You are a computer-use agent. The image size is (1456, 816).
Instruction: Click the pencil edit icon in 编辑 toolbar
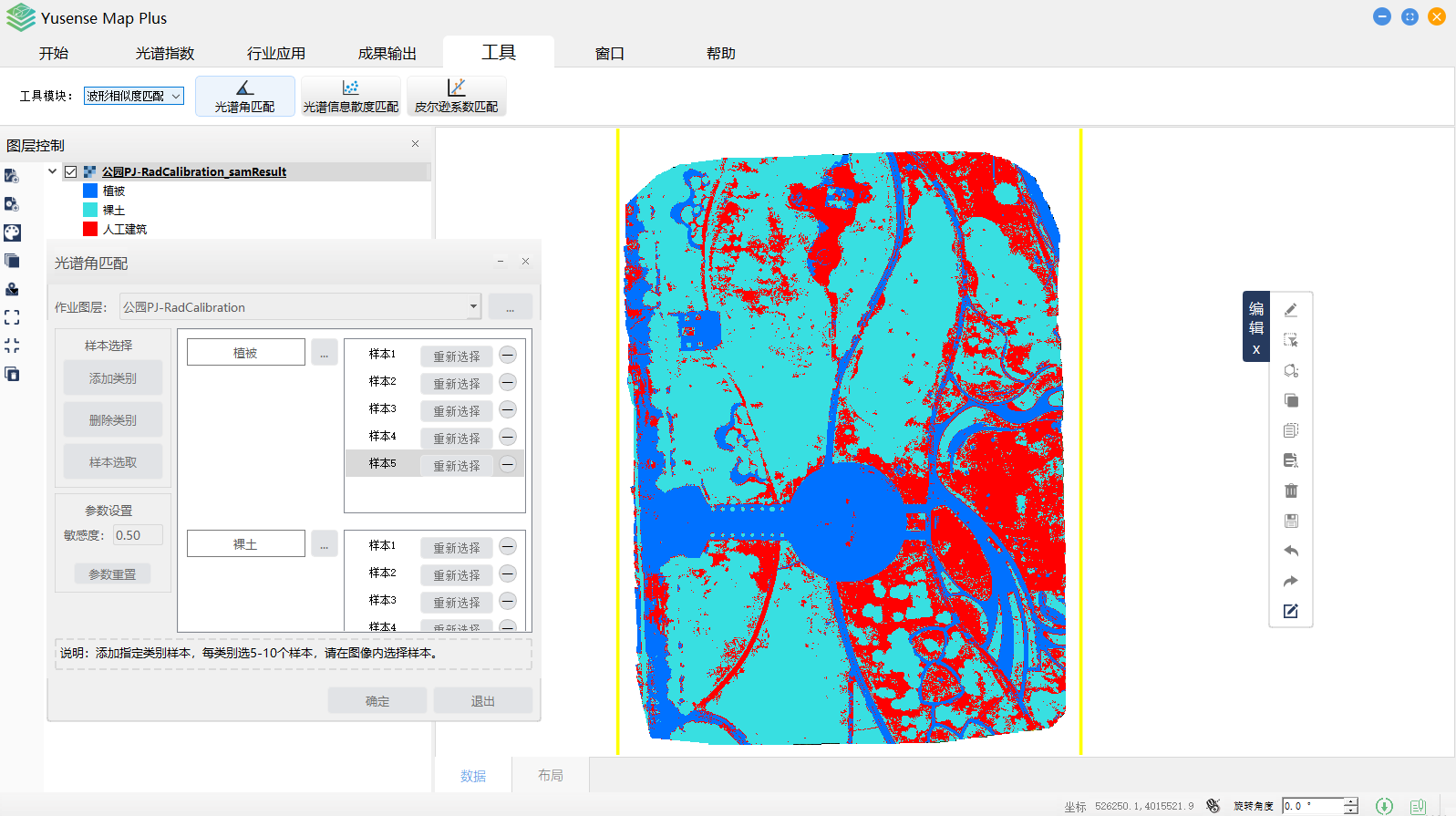1290,310
